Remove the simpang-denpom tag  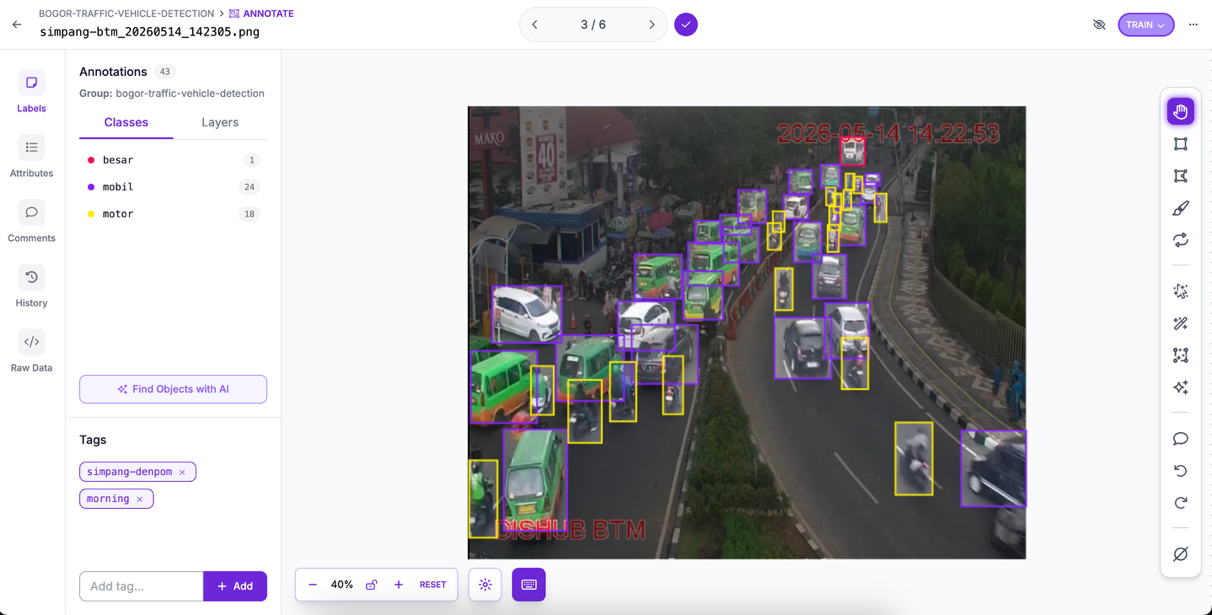pos(182,472)
